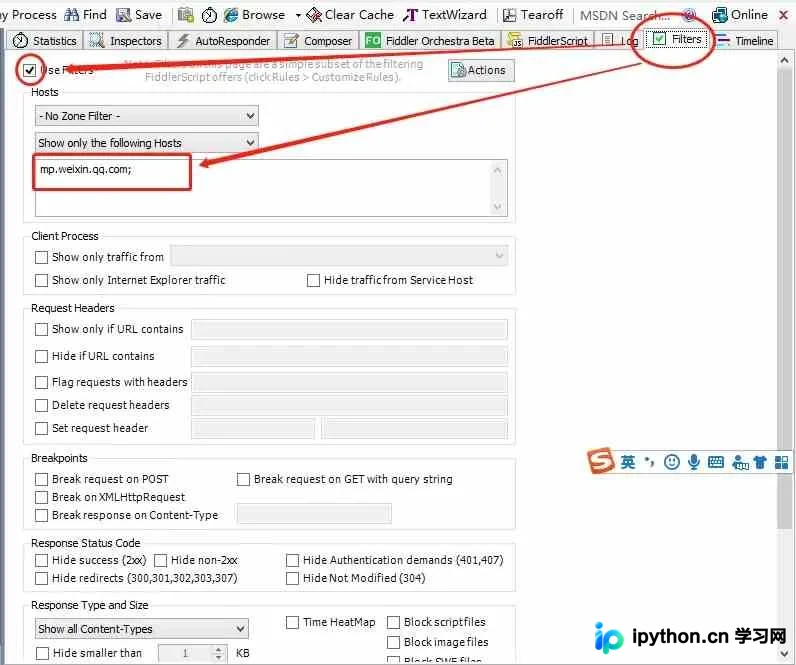The width and height of the screenshot is (796, 665).
Task: Click the Save toolbar button
Action: pyautogui.click(x=139, y=15)
